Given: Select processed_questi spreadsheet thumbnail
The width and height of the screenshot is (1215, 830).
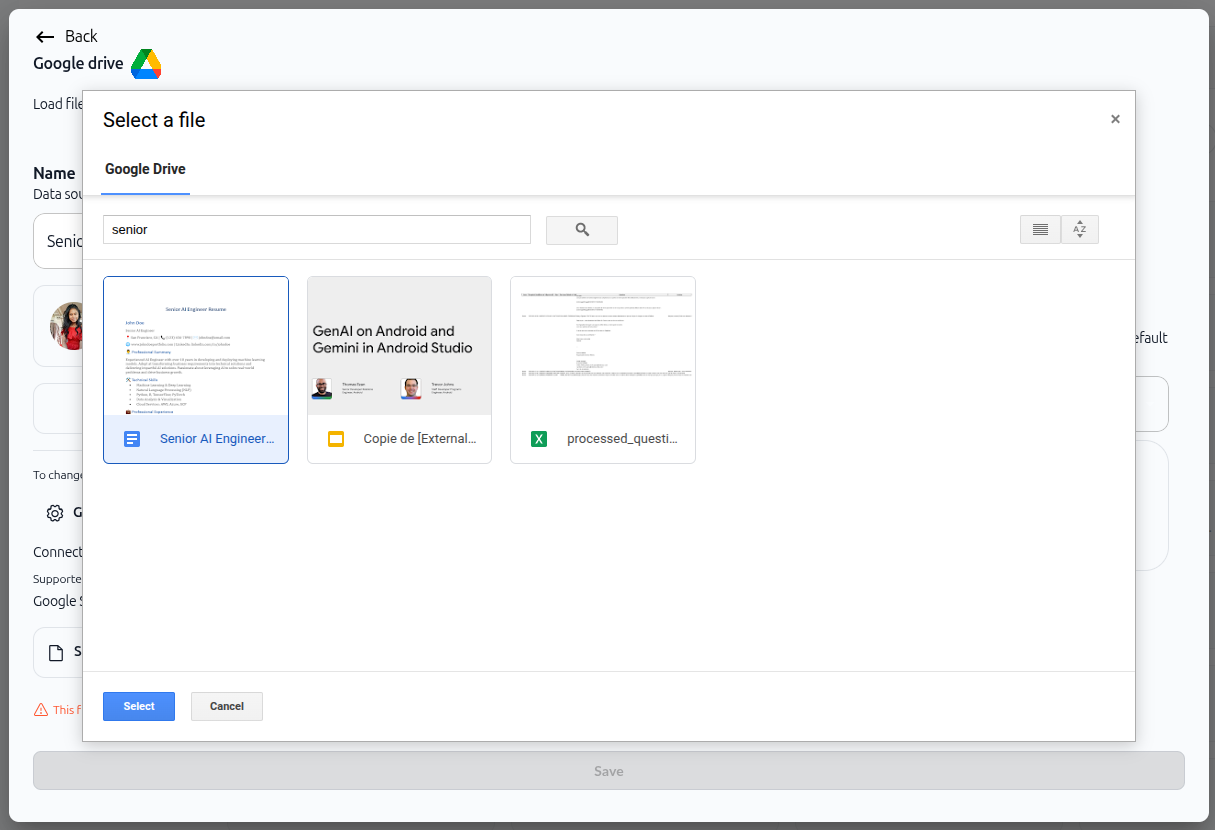Looking at the screenshot, I should (603, 346).
